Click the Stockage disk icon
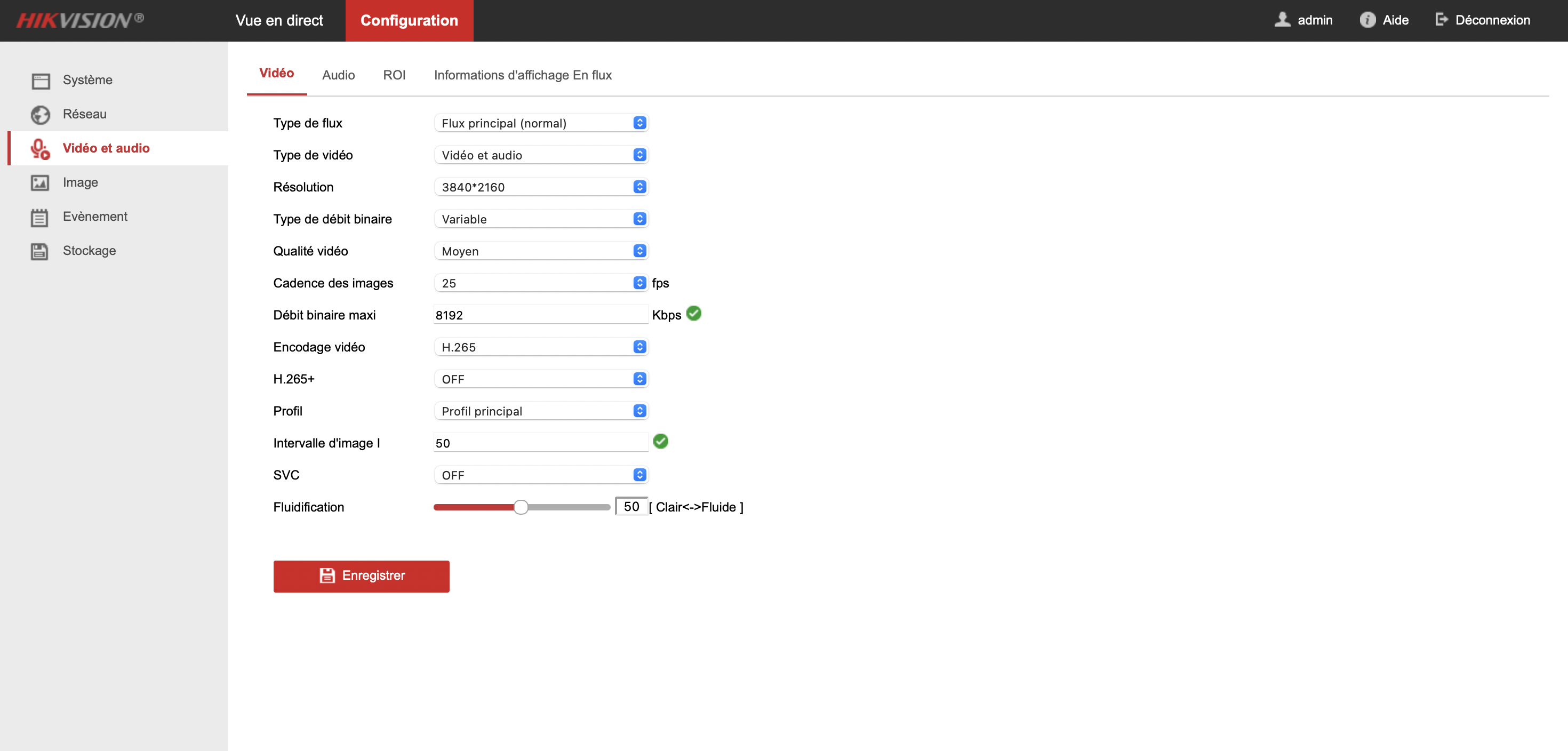1568x751 pixels. tap(40, 251)
